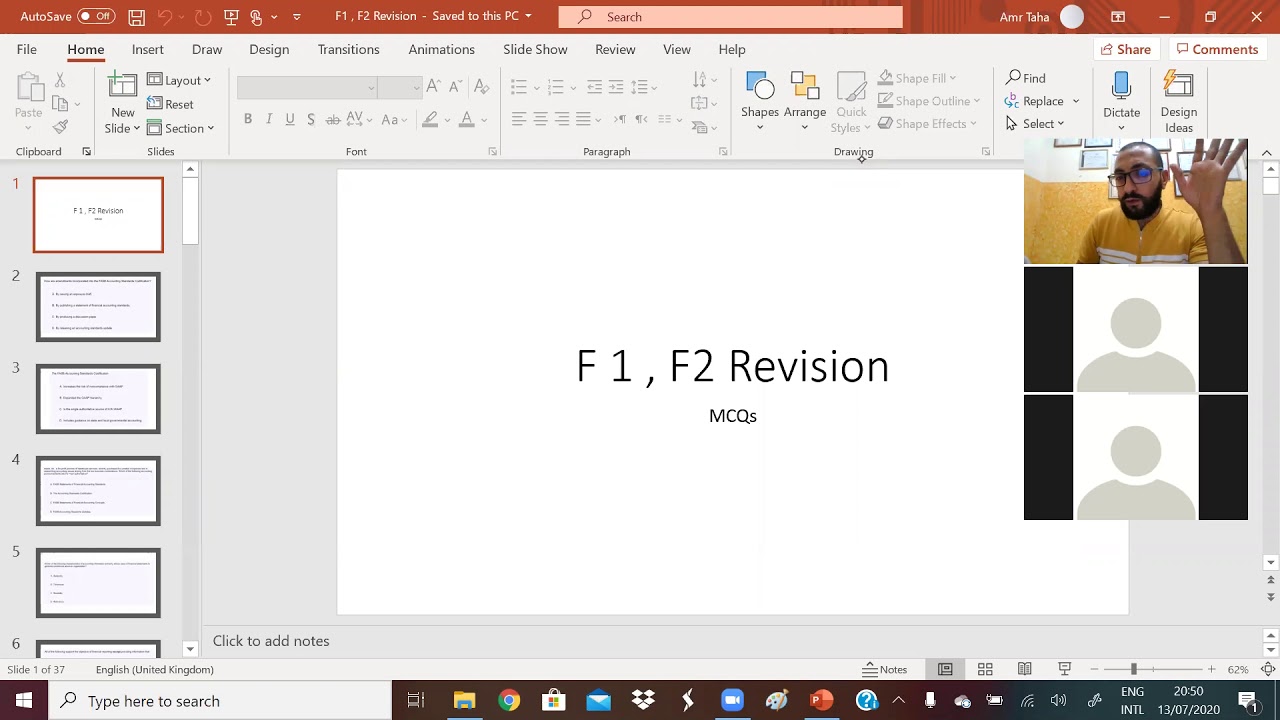The image size is (1280, 720).
Task: Open PowerPoint icon in taskbar
Action: point(821,701)
